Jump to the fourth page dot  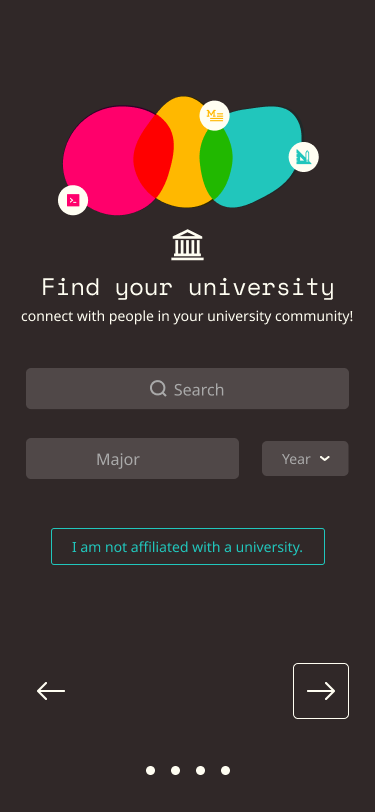click(225, 771)
